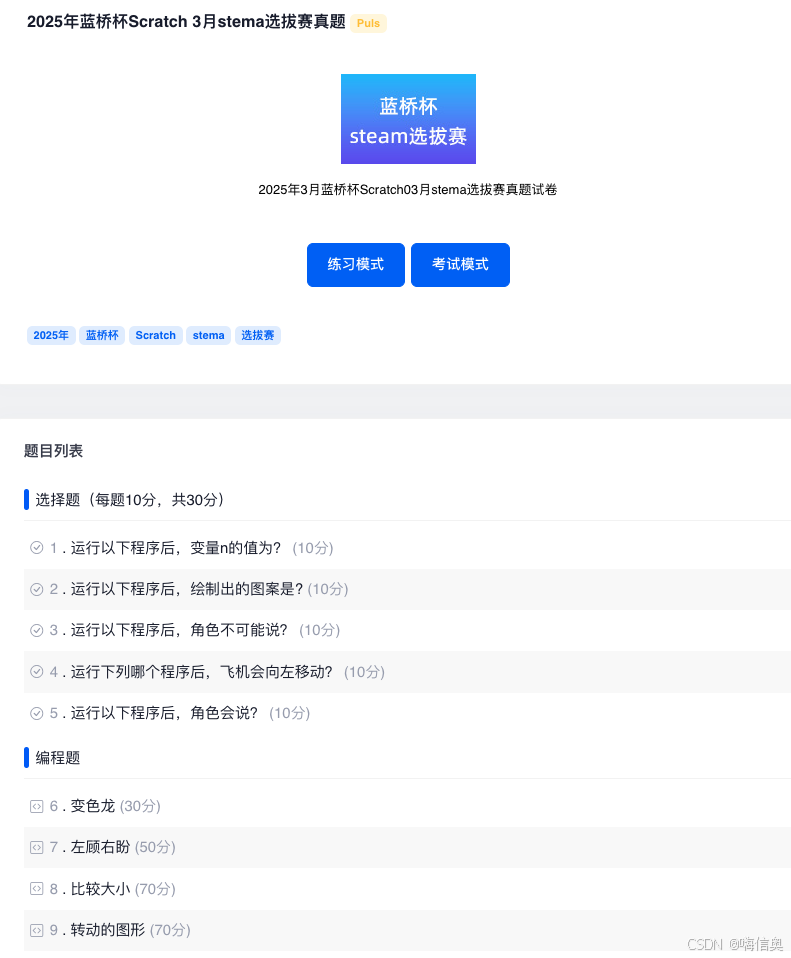The width and height of the screenshot is (791, 958).
Task: Click the 题目列表 heading
Action: click(x=53, y=451)
